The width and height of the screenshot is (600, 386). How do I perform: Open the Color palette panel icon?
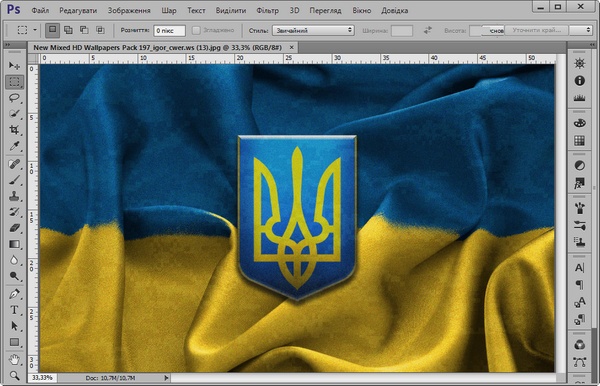pyautogui.click(x=579, y=123)
